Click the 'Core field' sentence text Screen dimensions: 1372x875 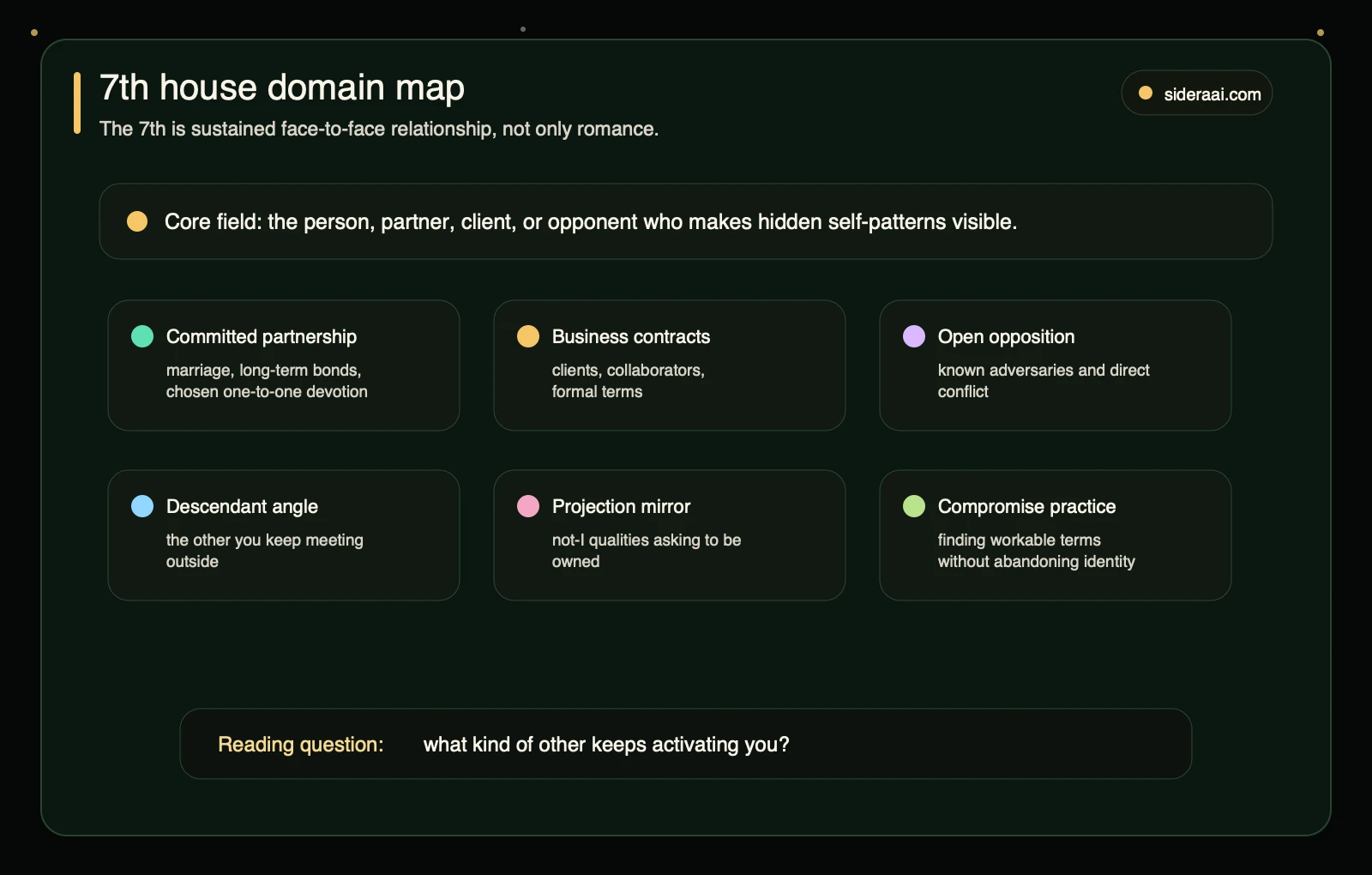[x=591, y=222]
